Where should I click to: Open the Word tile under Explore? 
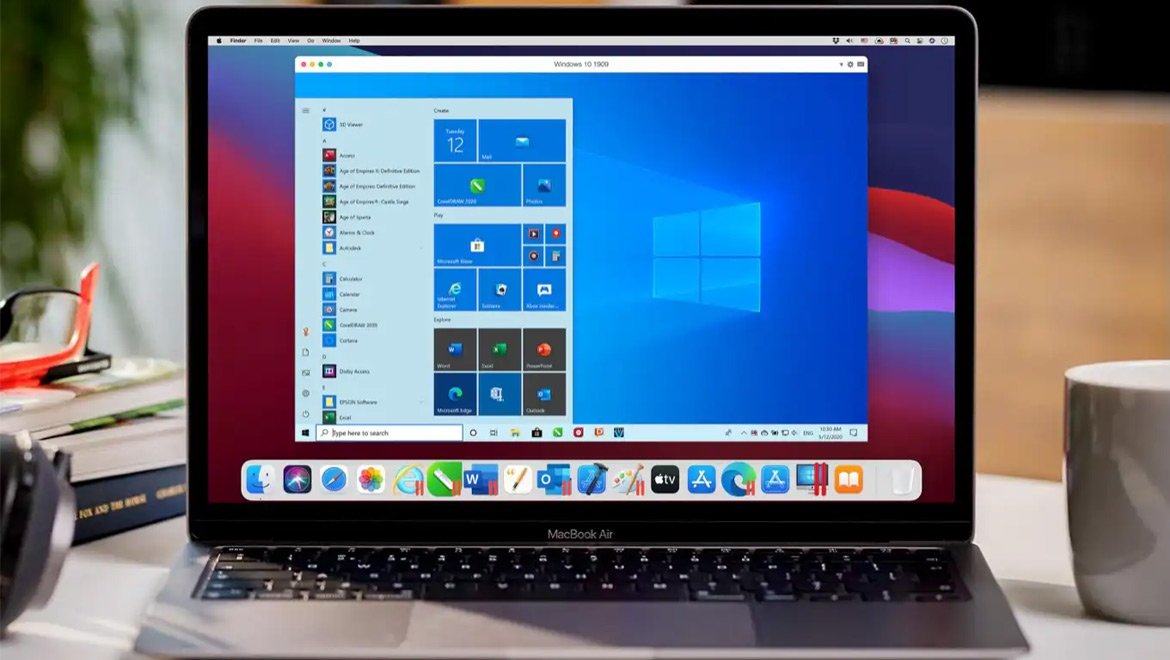(455, 350)
